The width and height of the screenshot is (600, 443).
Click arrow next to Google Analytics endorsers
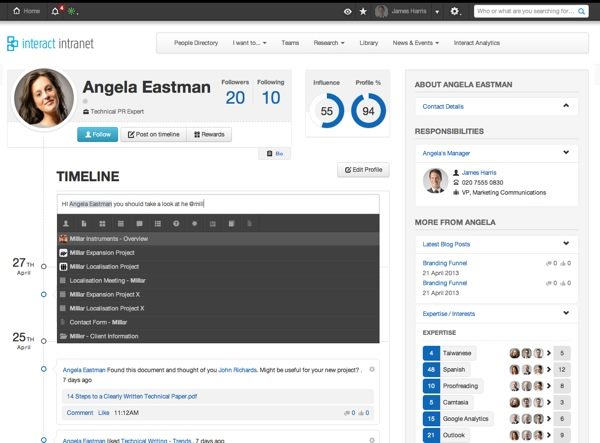(x=549, y=419)
